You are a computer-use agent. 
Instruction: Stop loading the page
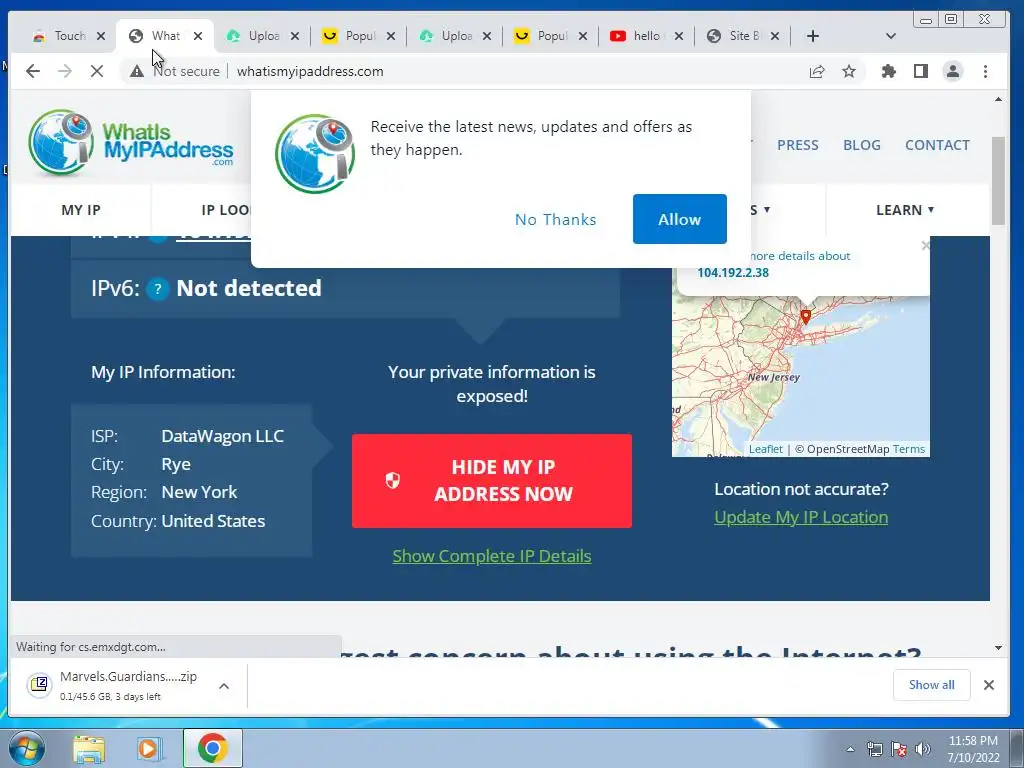click(97, 71)
